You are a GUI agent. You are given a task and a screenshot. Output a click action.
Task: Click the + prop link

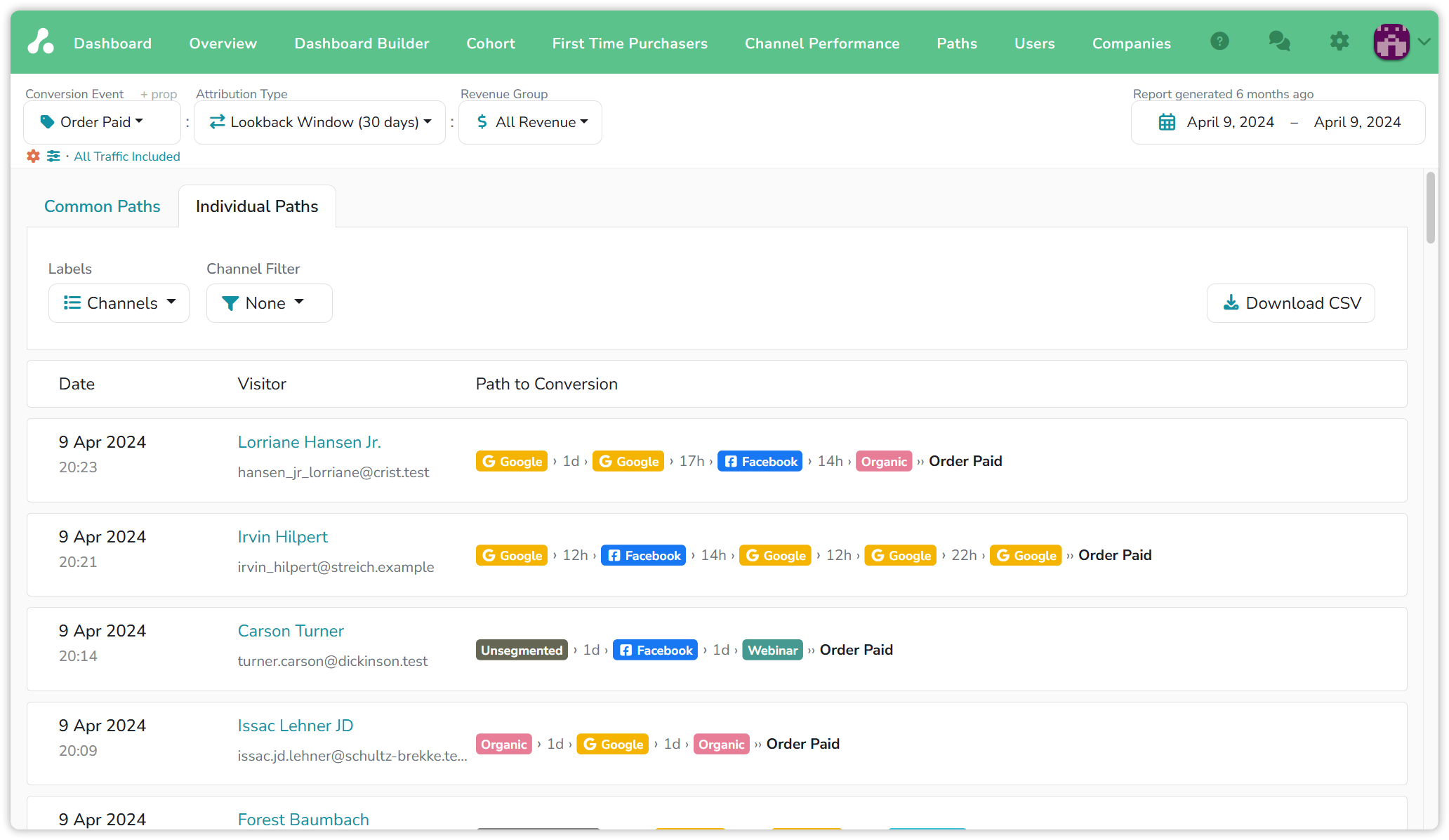tap(159, 94)
